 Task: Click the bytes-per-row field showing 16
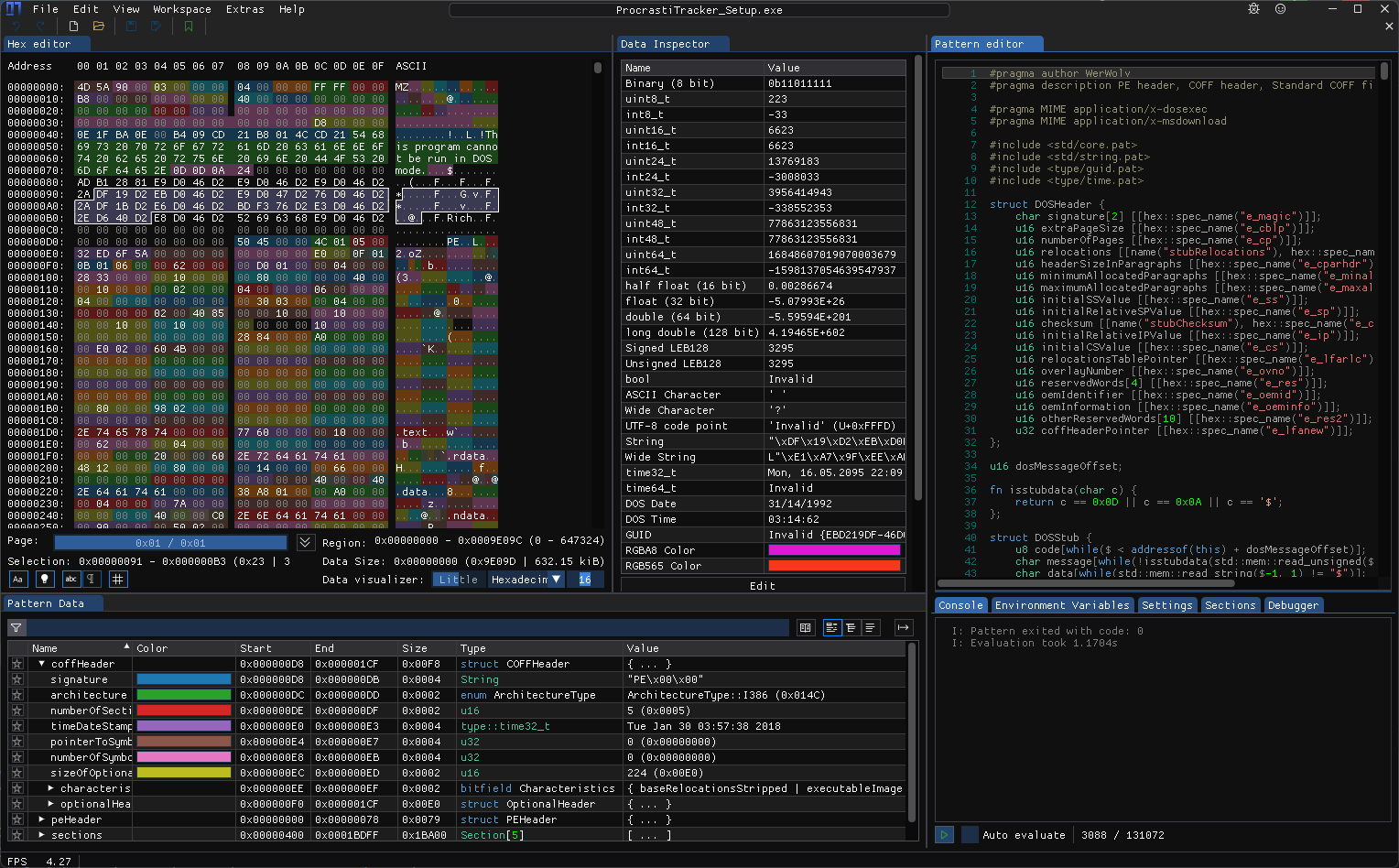(x=584, y=580)
